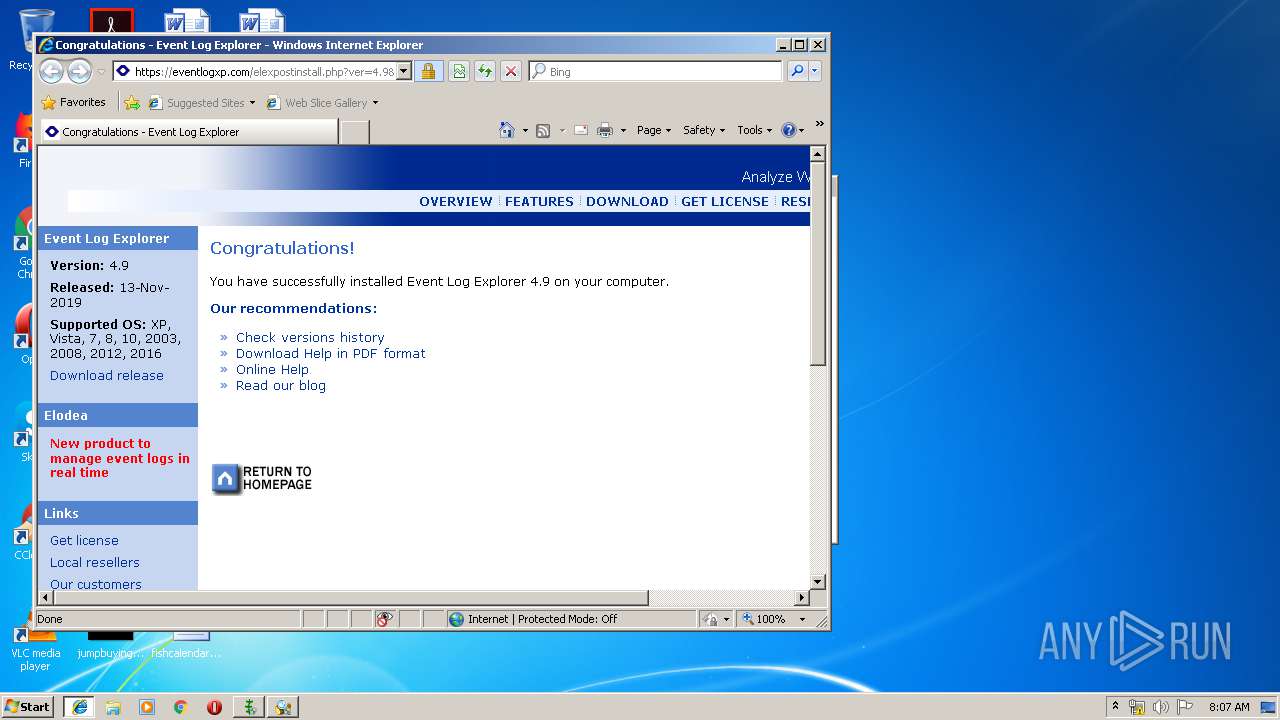Expand the toolbar overflow chevron
Image resolution: width=1280 pixels, height=720 pixels.
click(x=819, y=124)
